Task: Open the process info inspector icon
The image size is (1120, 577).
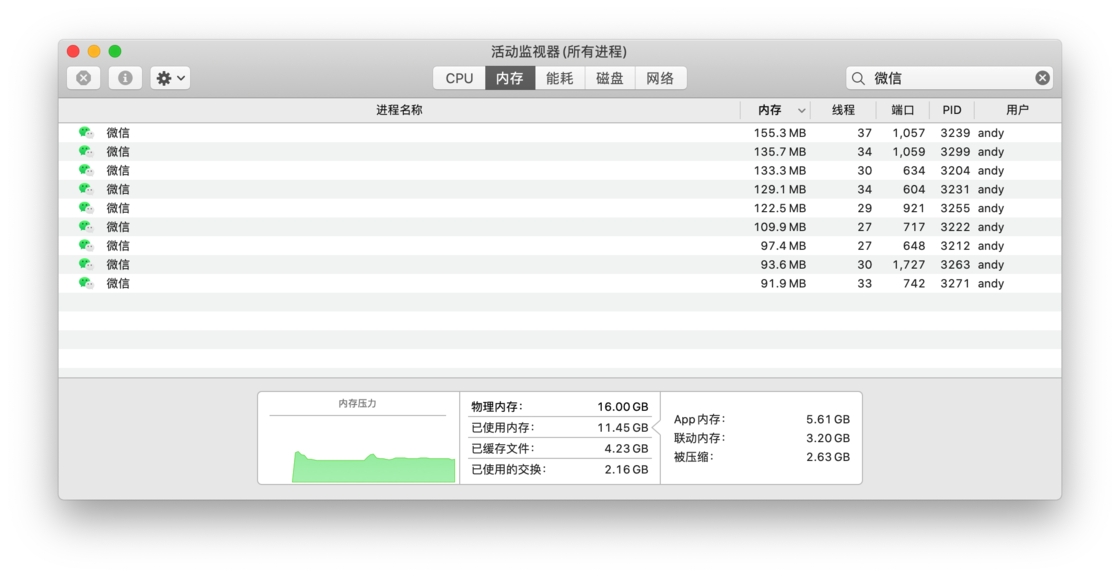Action: click(125, 78)
